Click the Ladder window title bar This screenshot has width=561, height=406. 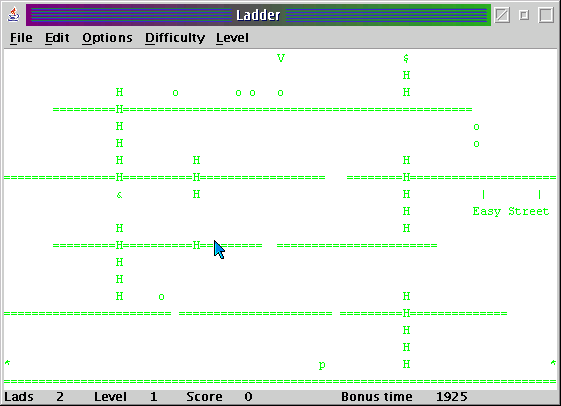[258, 15]
